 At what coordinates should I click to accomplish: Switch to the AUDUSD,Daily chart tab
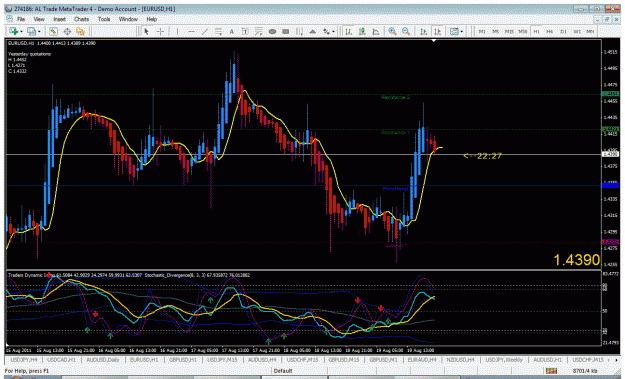102,360
